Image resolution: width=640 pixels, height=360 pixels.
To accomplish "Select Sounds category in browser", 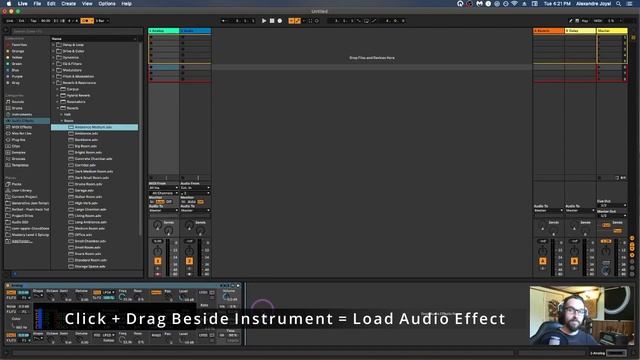I will click(x=18, y=102).
